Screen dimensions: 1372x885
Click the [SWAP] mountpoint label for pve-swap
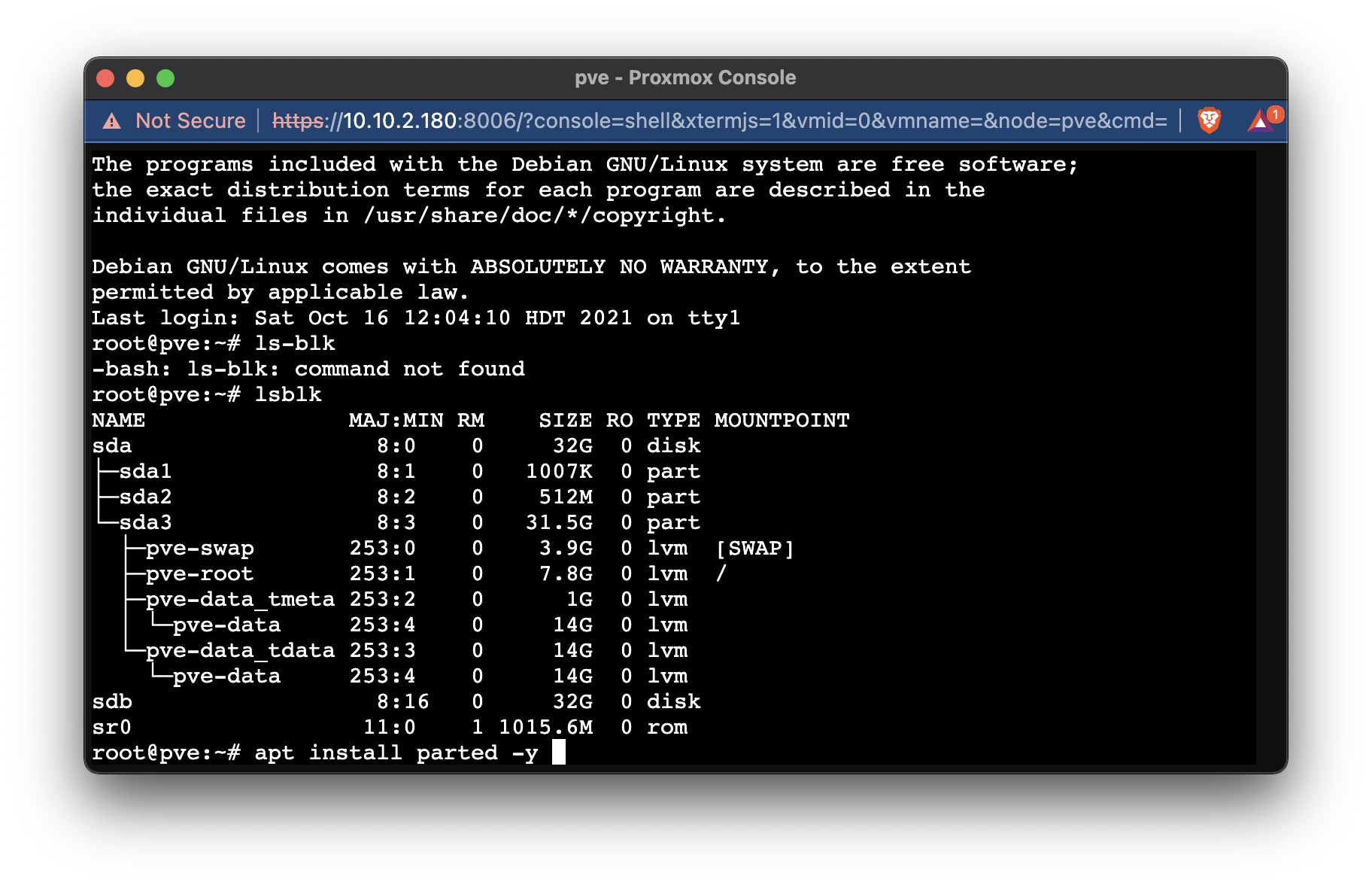(x=754, y=548)
